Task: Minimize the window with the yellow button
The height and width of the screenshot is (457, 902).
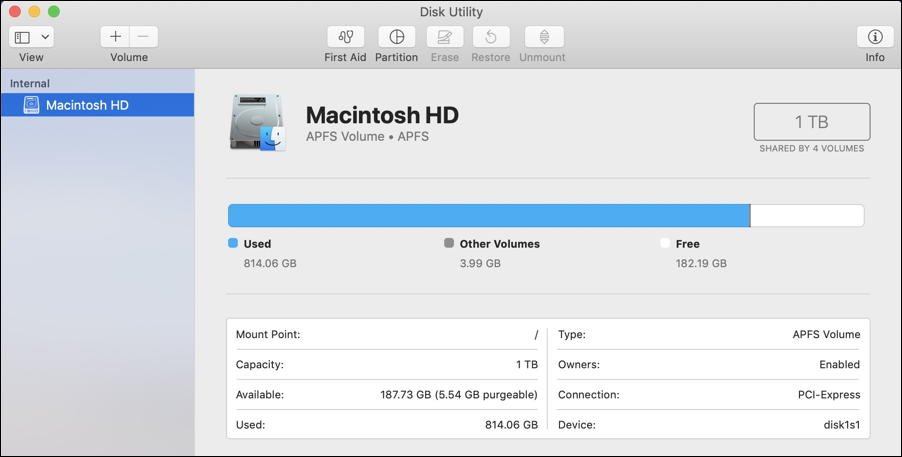Action: [x=35, y=12]
